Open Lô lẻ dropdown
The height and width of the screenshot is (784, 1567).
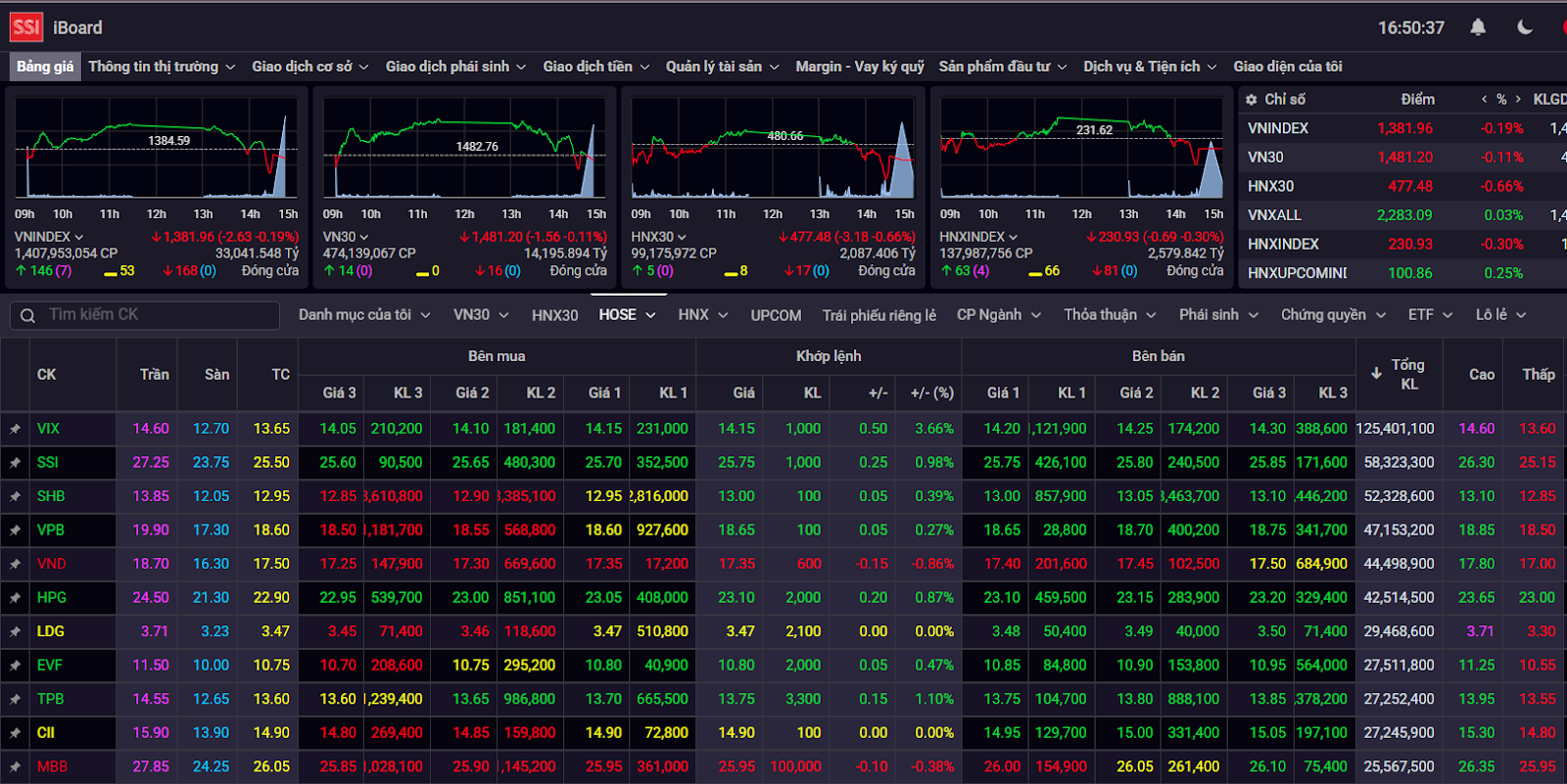tap(1500, 315)
